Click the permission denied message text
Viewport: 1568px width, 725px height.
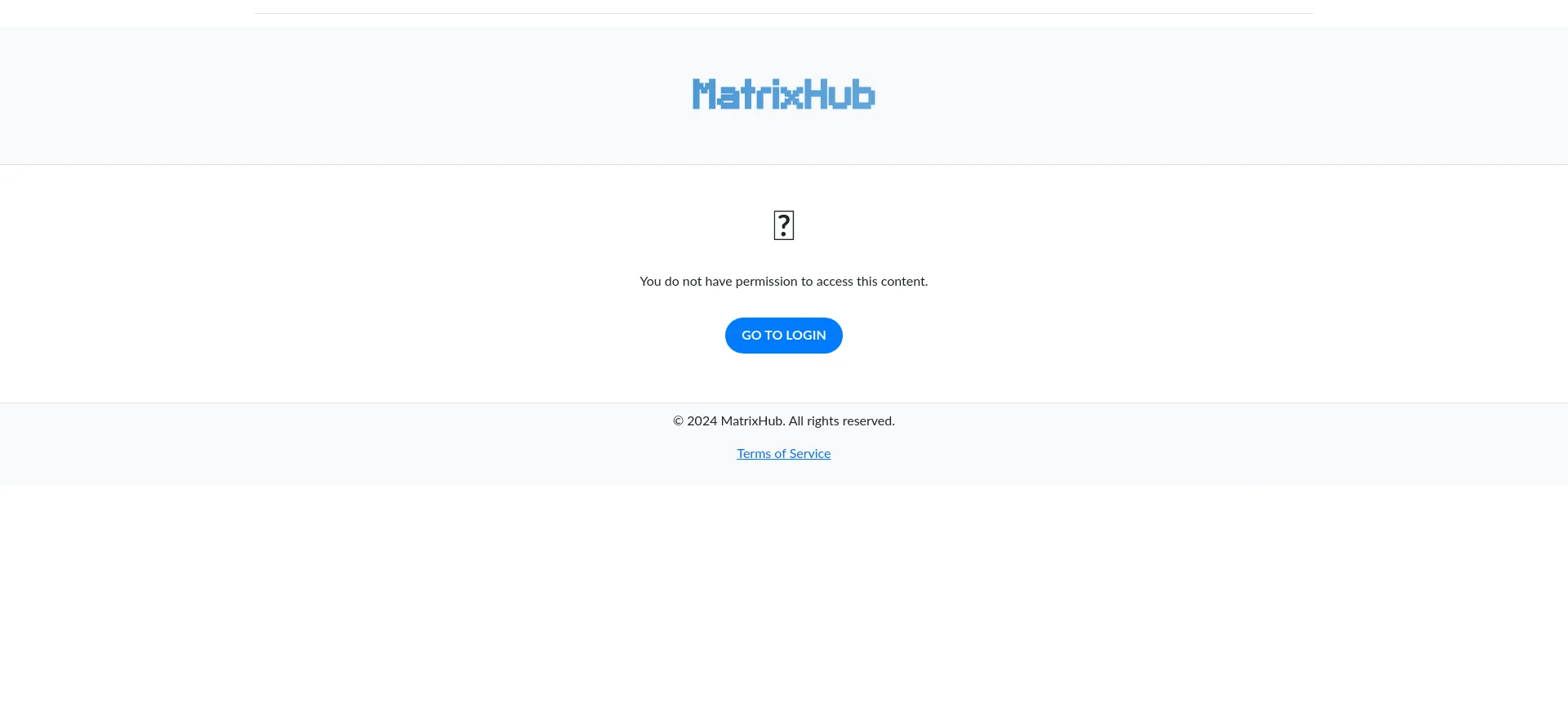784,282
